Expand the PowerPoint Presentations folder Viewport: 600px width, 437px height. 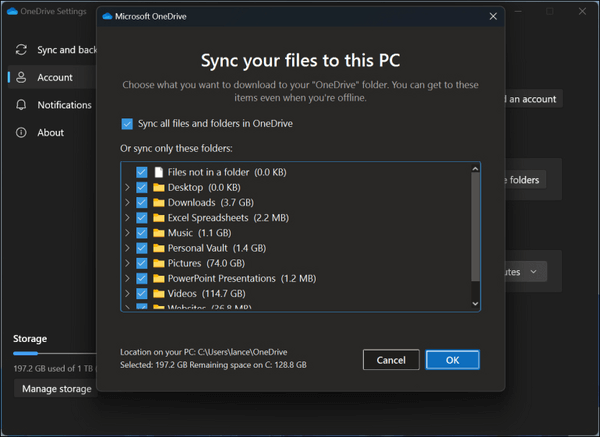click(x=127, y=278)
